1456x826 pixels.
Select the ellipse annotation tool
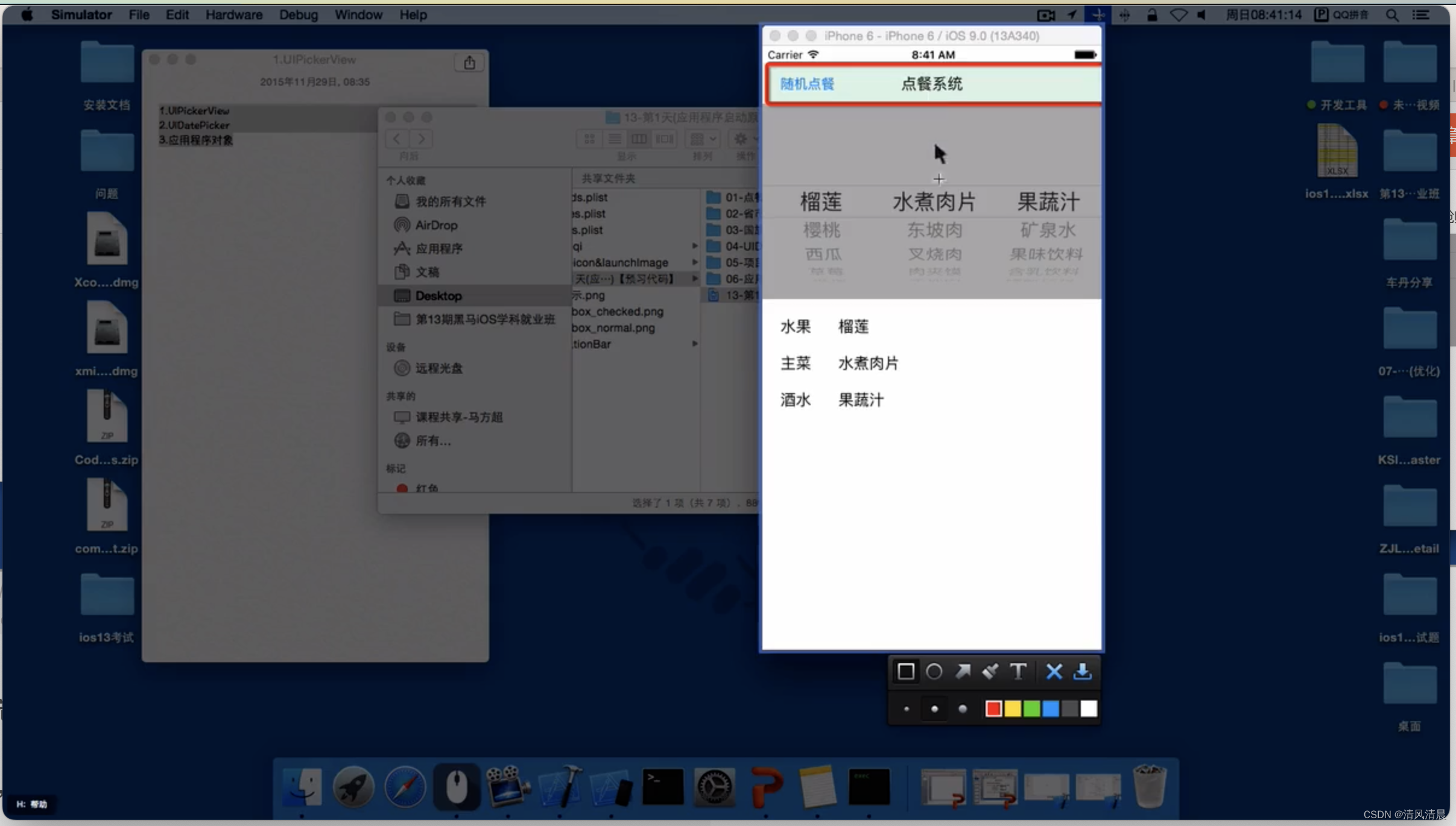click(x=934, y=671)
